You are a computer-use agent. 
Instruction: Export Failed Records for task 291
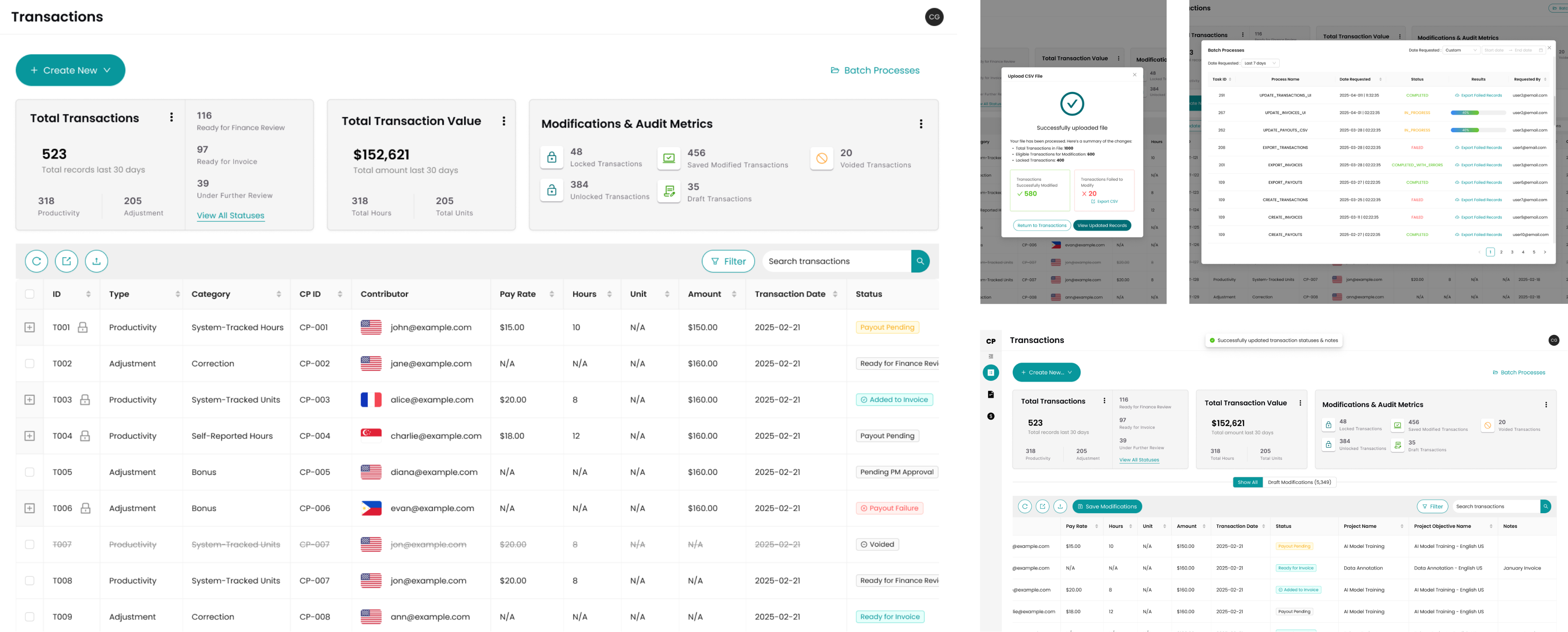coord(1478,96)
